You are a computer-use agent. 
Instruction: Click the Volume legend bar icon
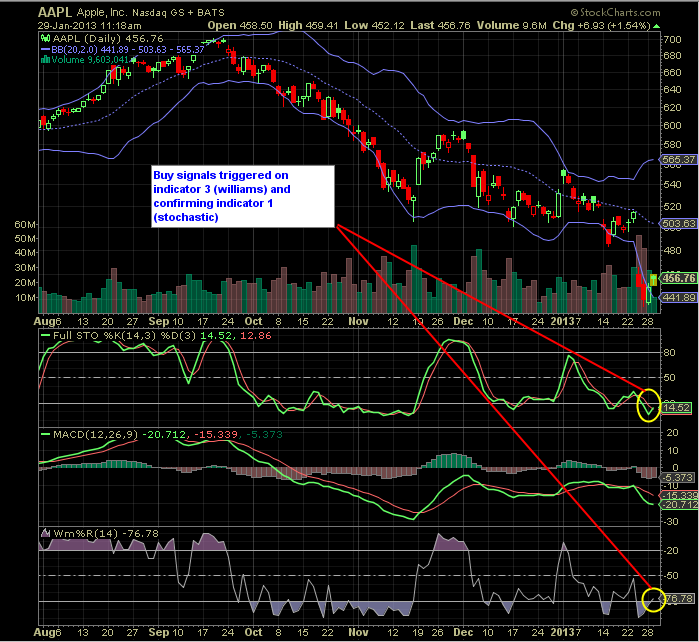coord(45,59)
